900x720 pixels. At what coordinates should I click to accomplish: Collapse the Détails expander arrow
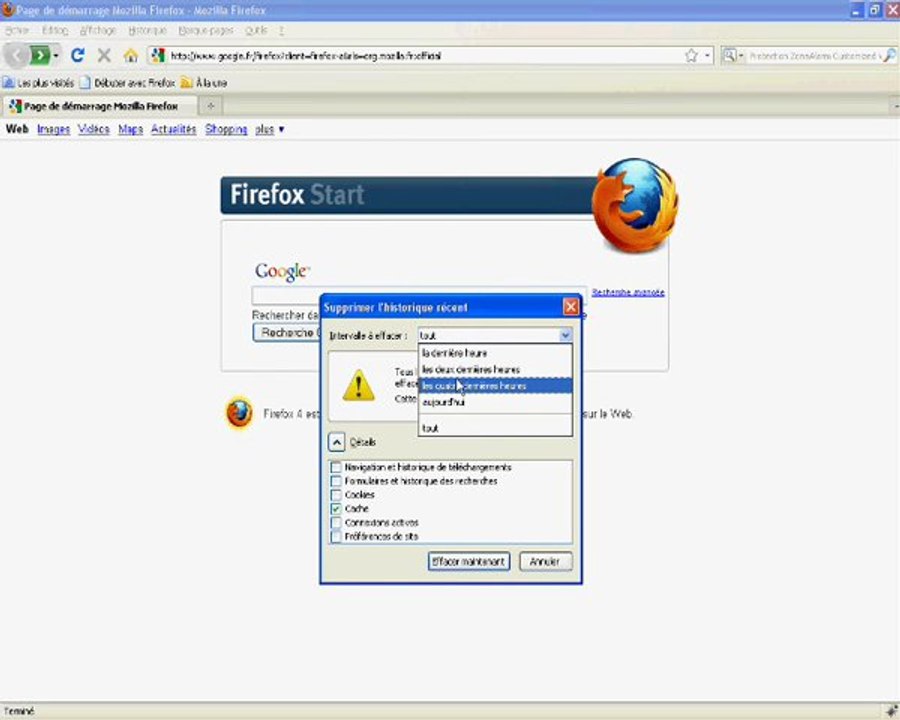click(337, 442)
